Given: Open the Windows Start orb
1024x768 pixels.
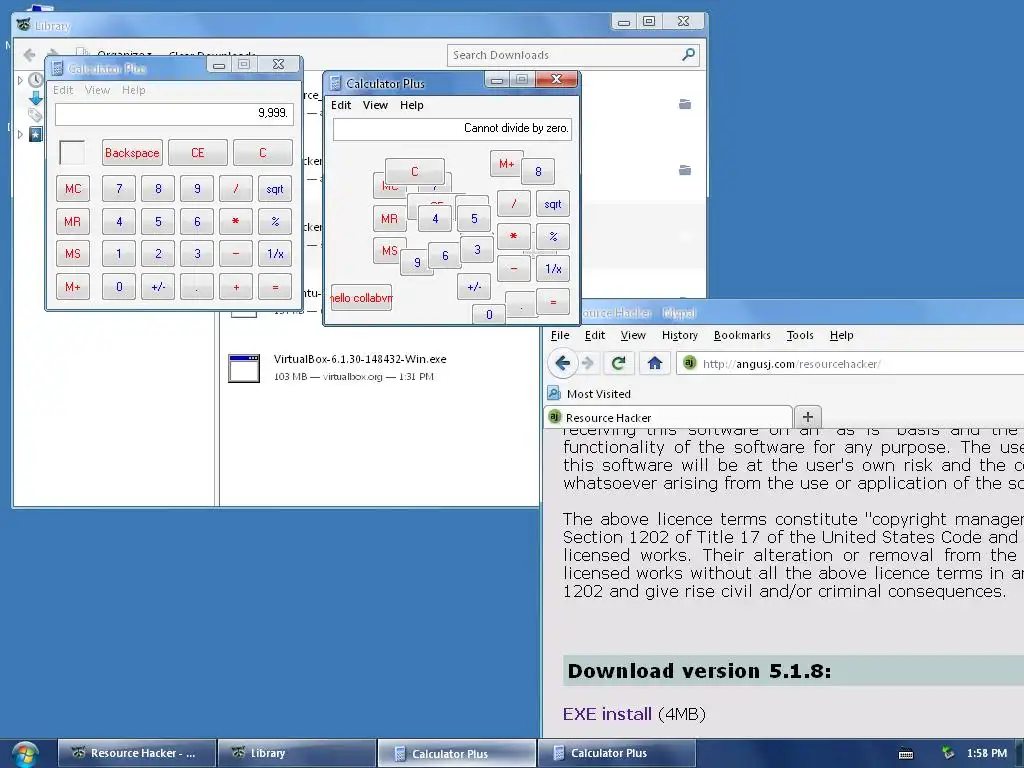Looking at the screenshot, I should (25, 754).
